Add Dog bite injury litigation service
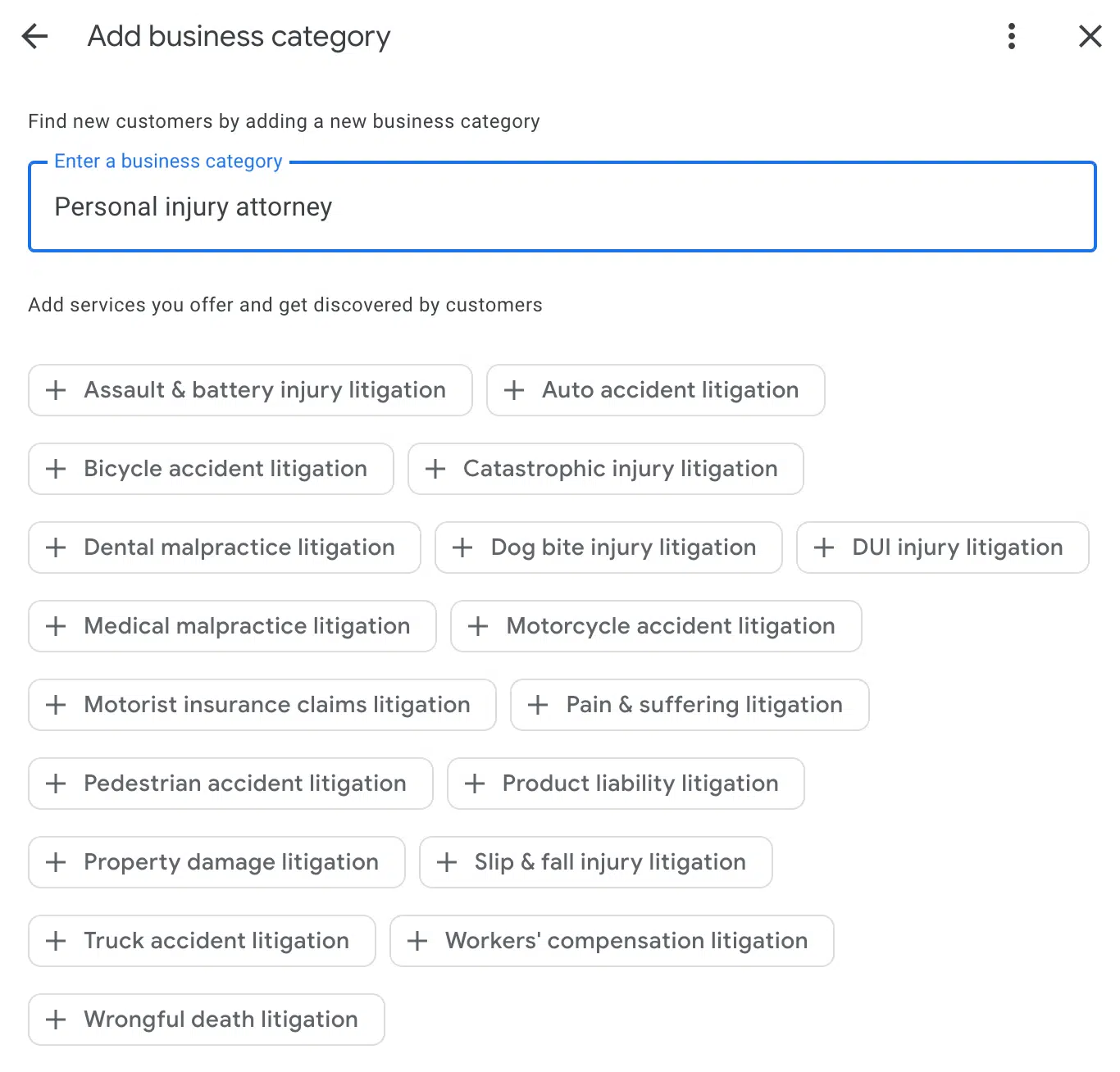 point(608,547)
